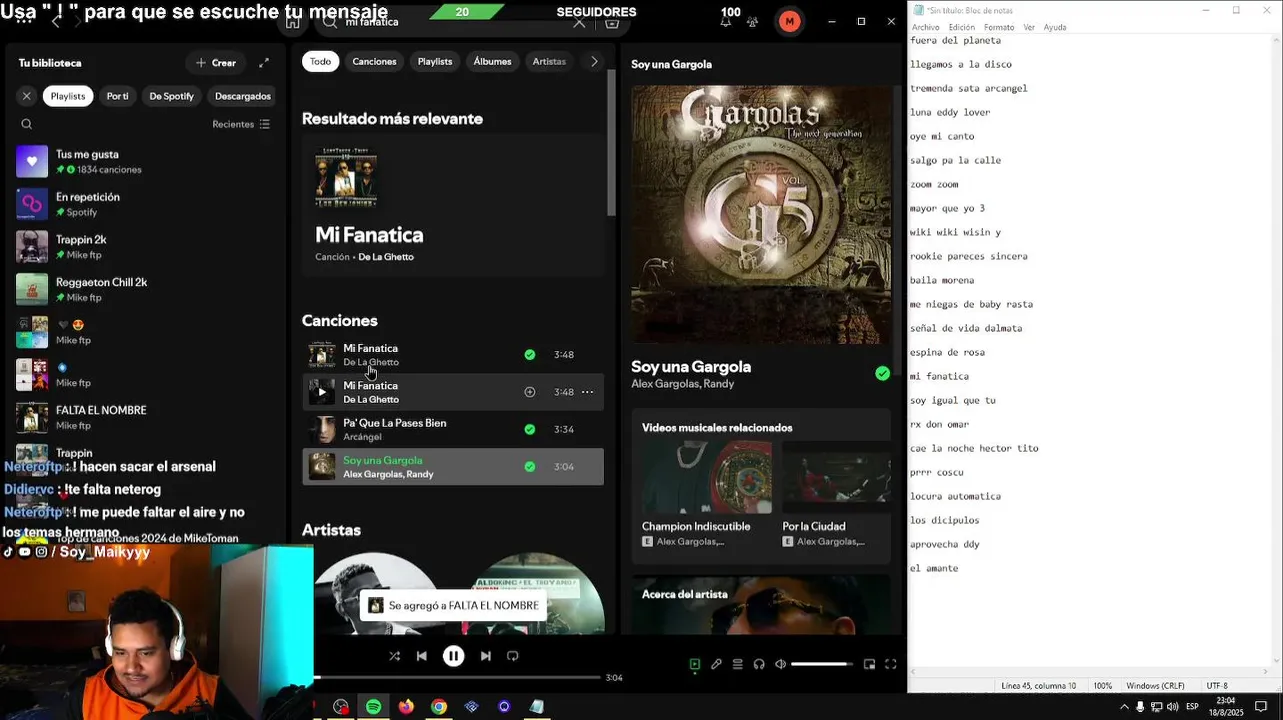1283x720 pixels.
Task: Open the profile avatar 'M' menu
Action: [x=790, y=21]
